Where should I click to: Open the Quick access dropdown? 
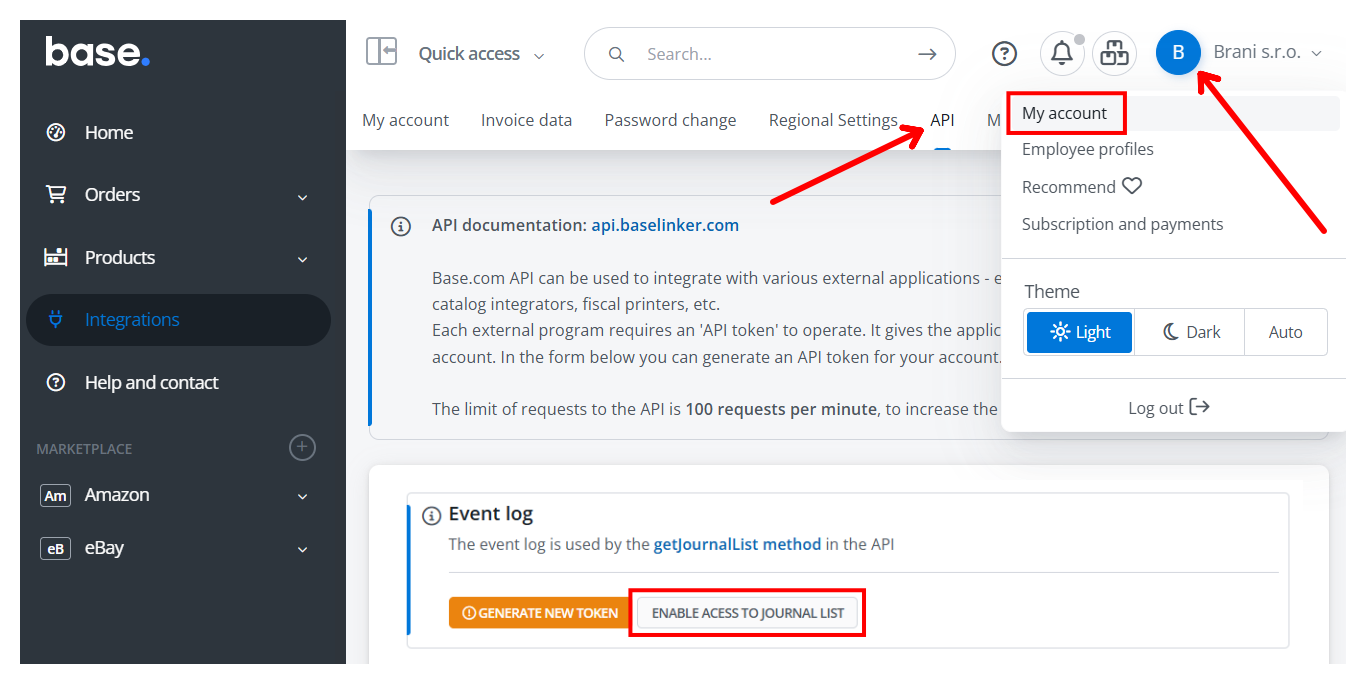(481, 54)
